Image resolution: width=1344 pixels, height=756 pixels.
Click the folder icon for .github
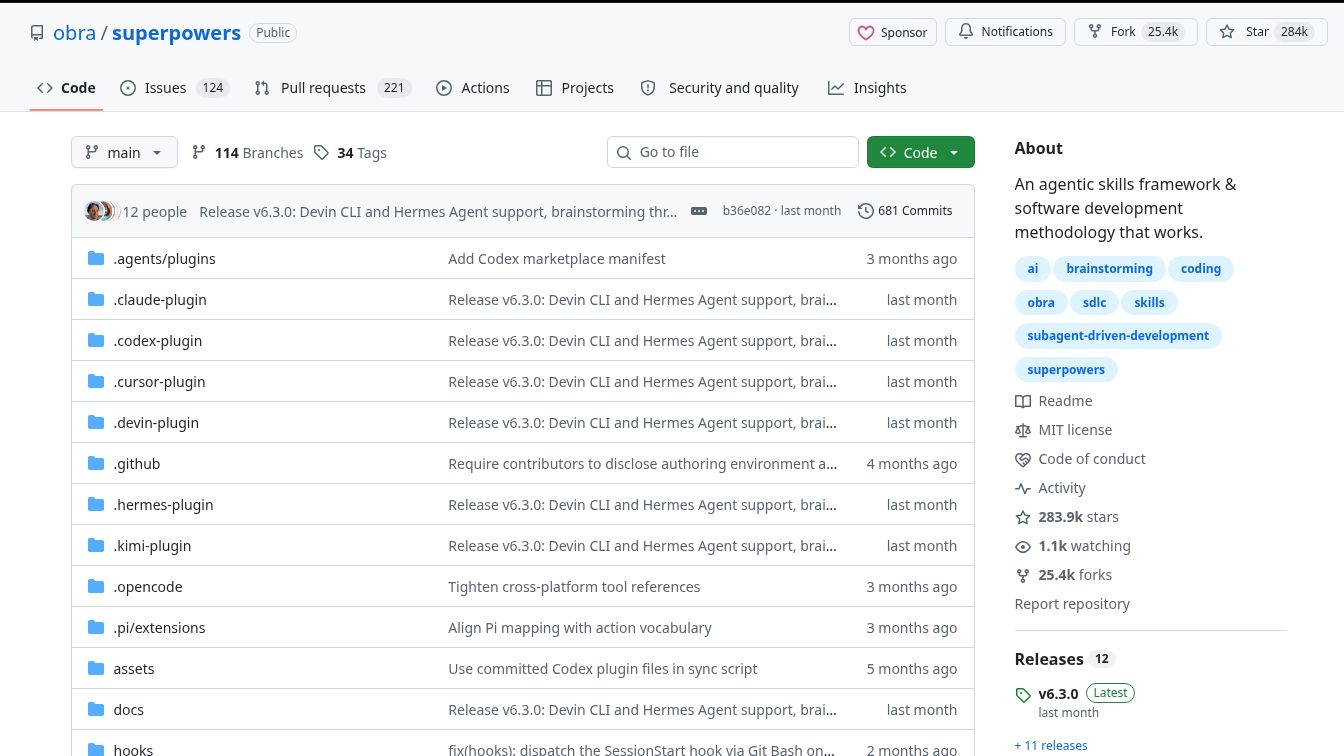pos(96,464)
